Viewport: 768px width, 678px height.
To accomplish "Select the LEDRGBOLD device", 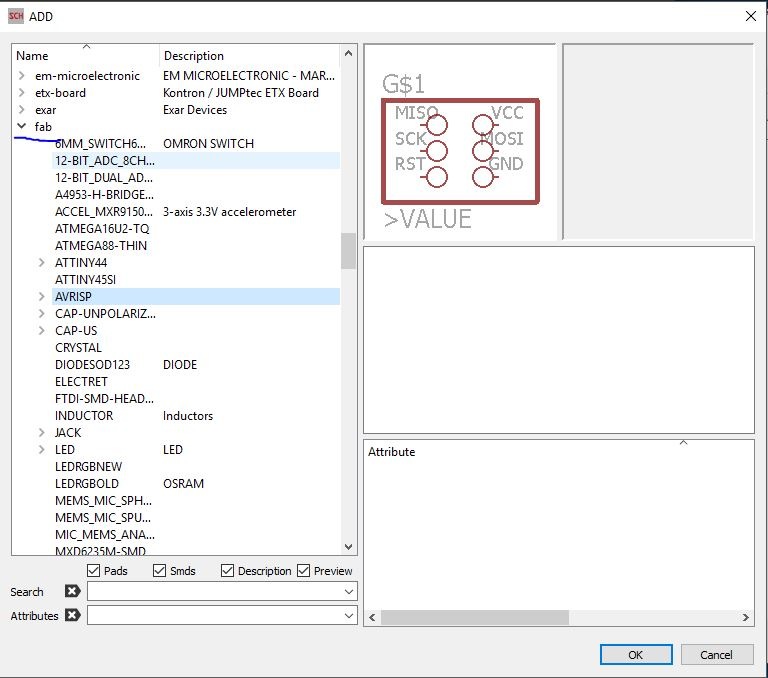I will pyautogui.click(x=87, y=484).
